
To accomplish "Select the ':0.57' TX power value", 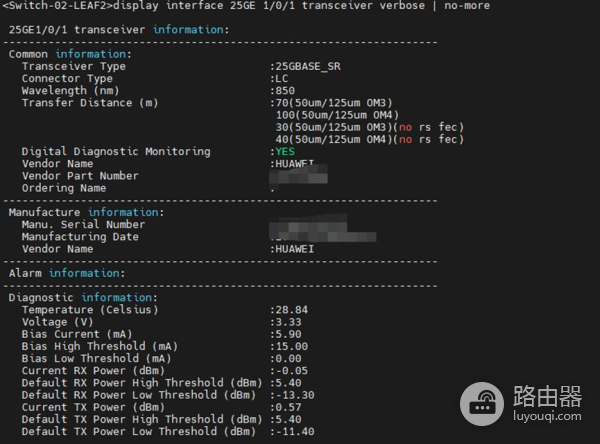I will tap(286, 407).
